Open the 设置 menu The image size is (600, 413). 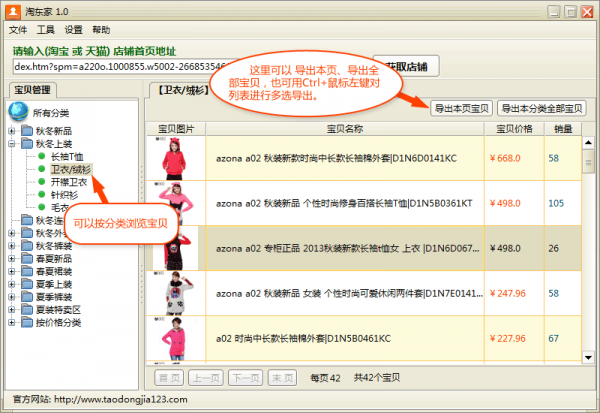[73, 30]
